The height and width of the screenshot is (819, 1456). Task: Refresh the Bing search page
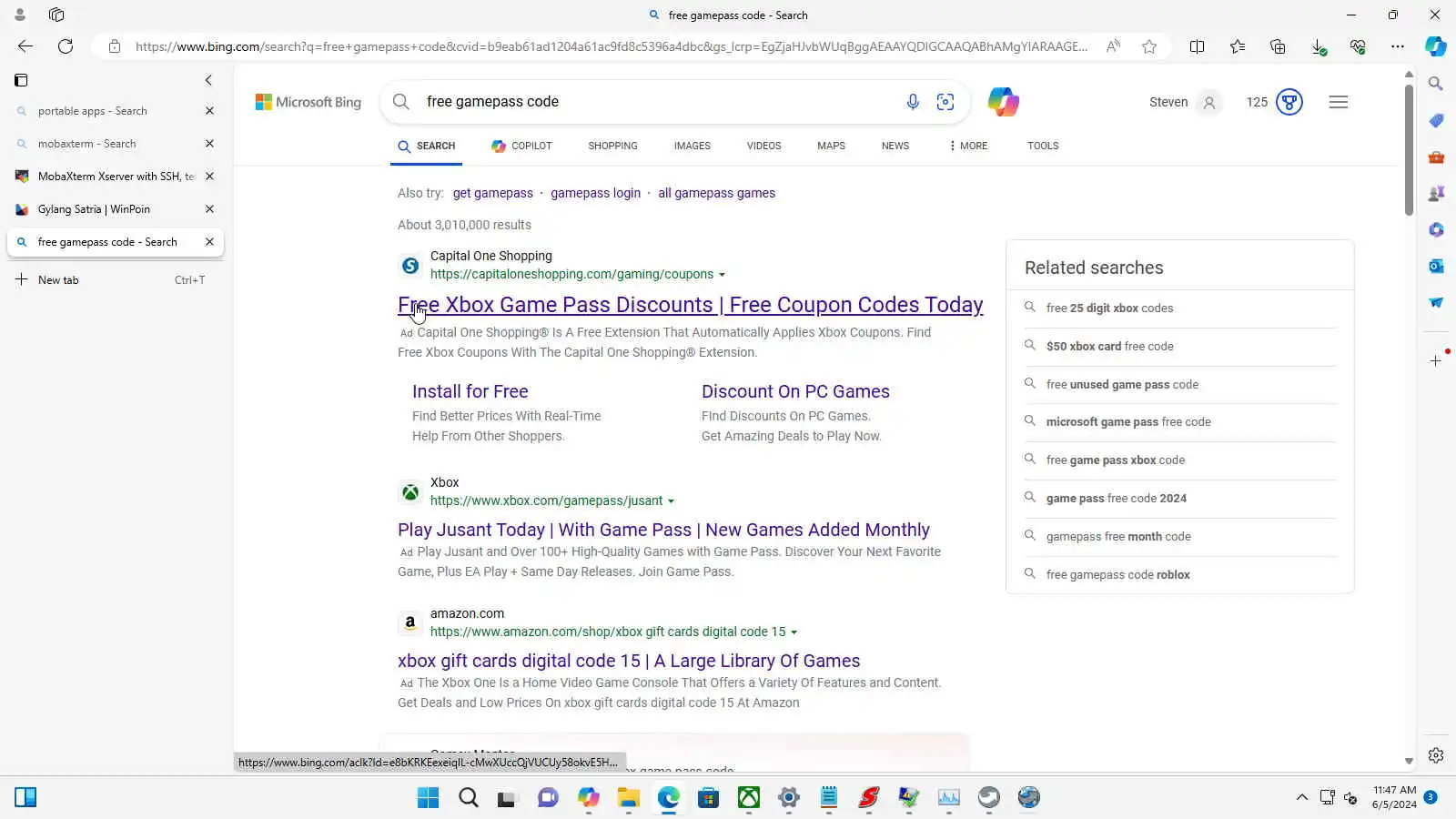coord(66,46)
